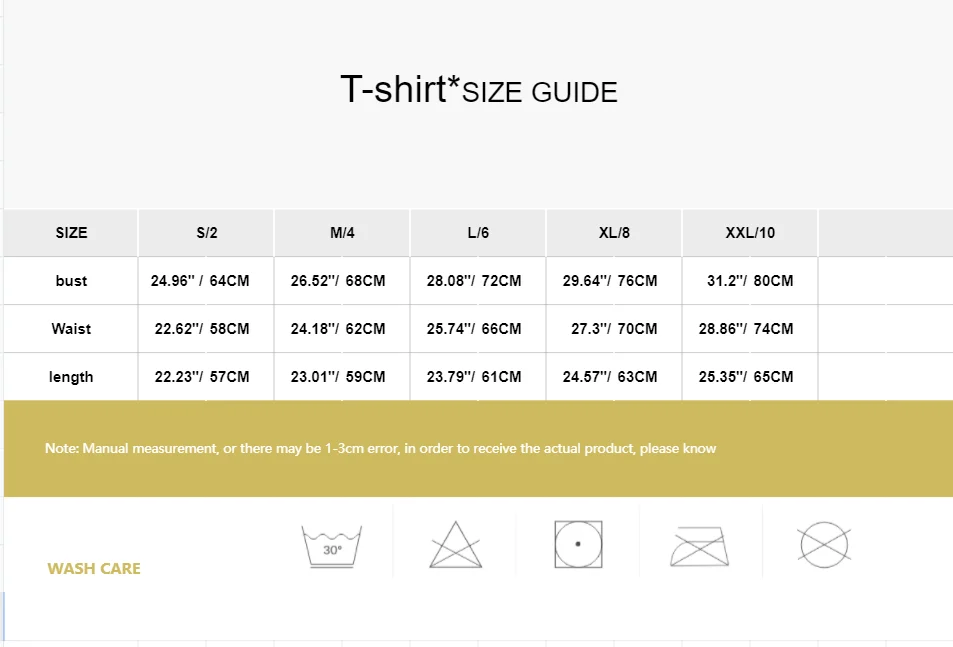The height and width of the screenshot is (647, 953).
Task: Click the bust row label
Action: point(71,281)
